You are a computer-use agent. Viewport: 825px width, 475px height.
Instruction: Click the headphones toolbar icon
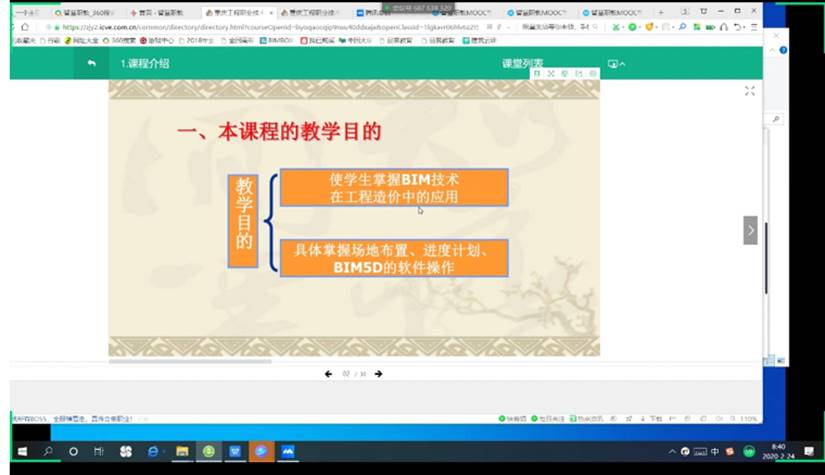tap(724, 27)
